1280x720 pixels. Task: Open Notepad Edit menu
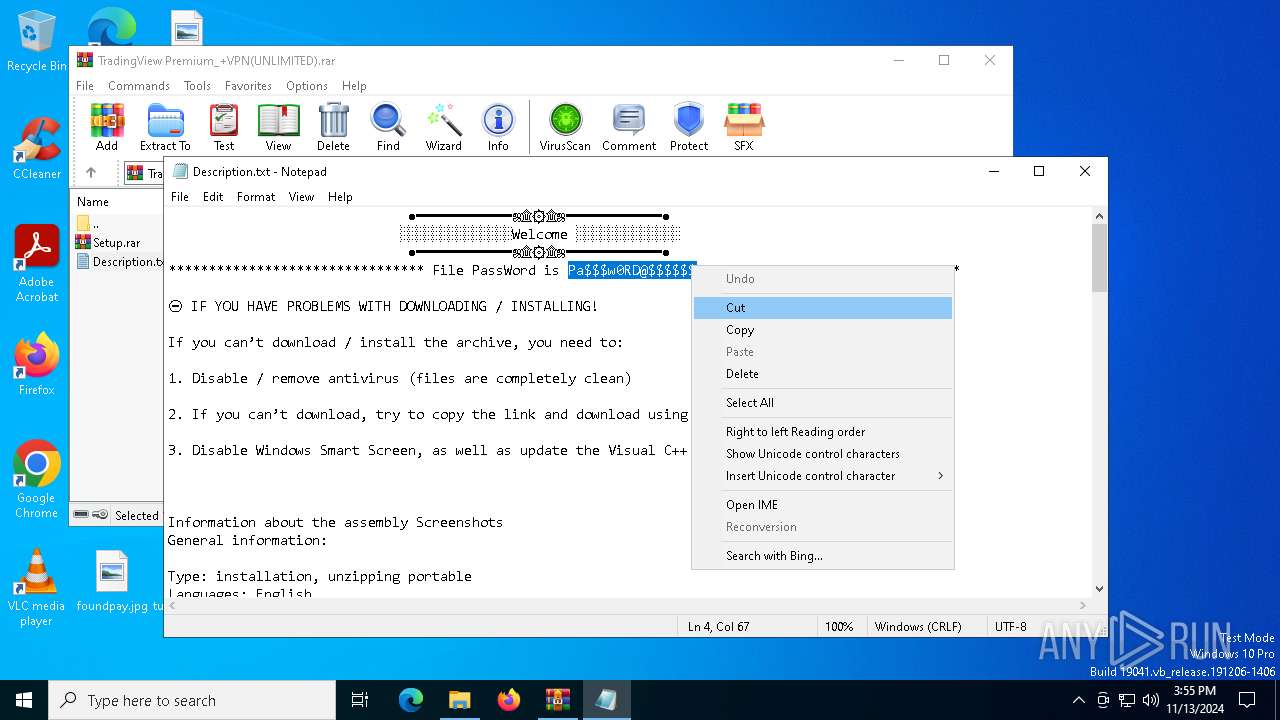click(x=213, y=197)
